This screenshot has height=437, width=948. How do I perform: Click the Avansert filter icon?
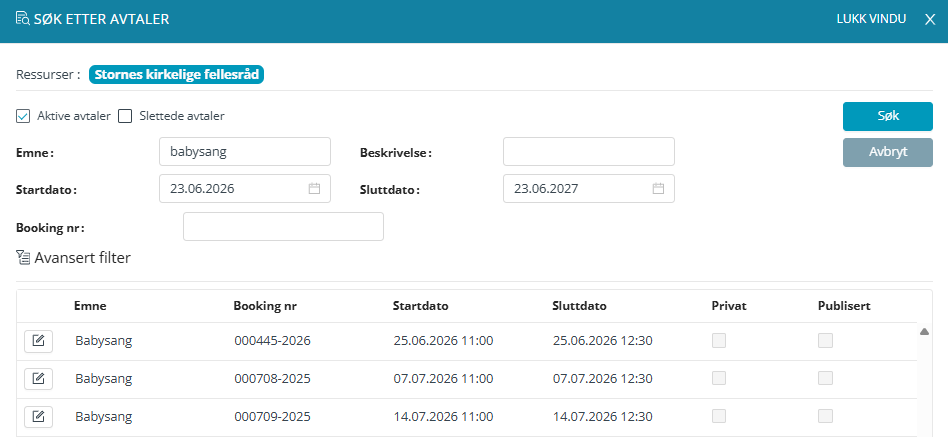click(x=23, y=258)
